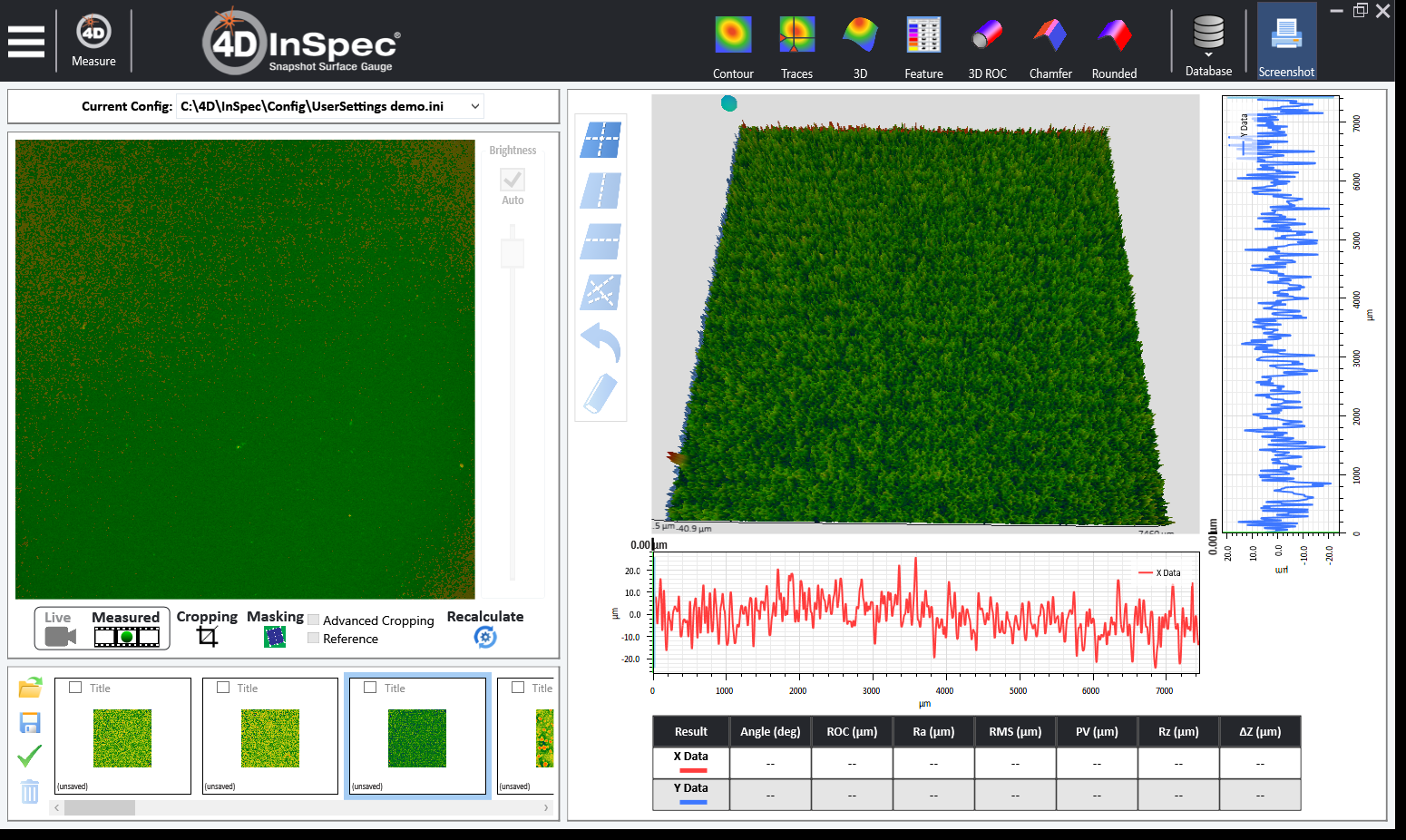
Task: Open the Database dropdown menu
Action: (x=1208, y=45)
